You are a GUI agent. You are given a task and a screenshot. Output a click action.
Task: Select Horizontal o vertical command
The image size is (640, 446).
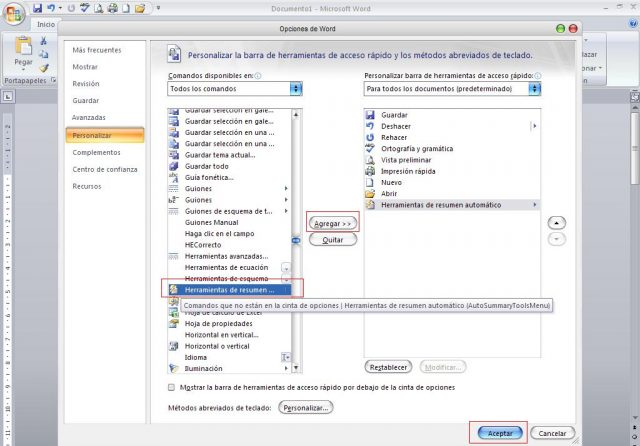(x=229, y=346)
